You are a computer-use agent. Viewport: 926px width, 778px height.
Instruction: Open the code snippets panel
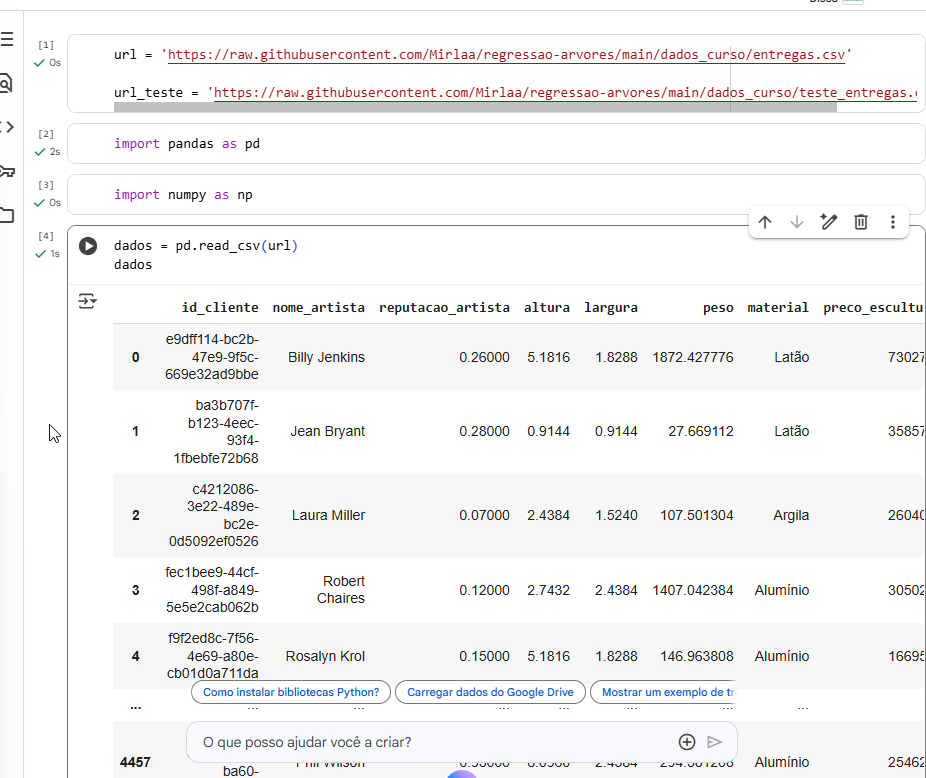pos(7,126)
